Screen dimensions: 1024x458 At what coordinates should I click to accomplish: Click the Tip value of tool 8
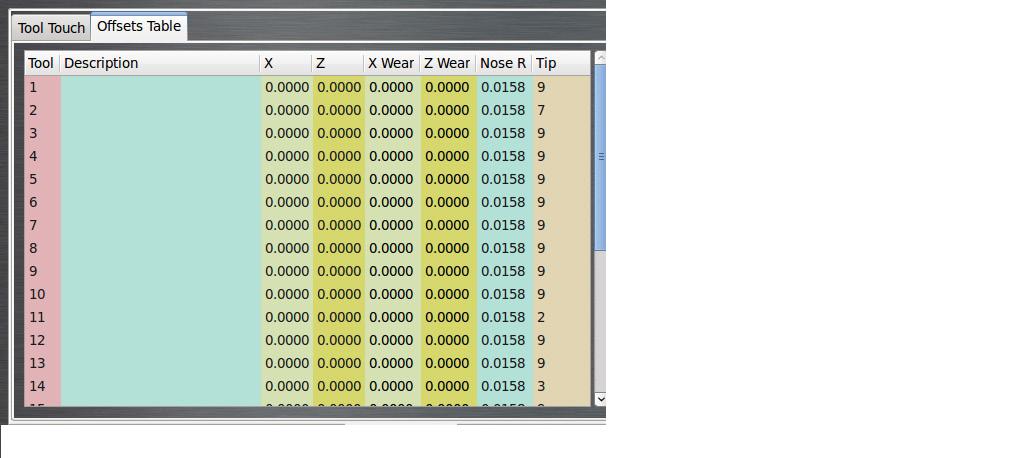click(561, 248)
